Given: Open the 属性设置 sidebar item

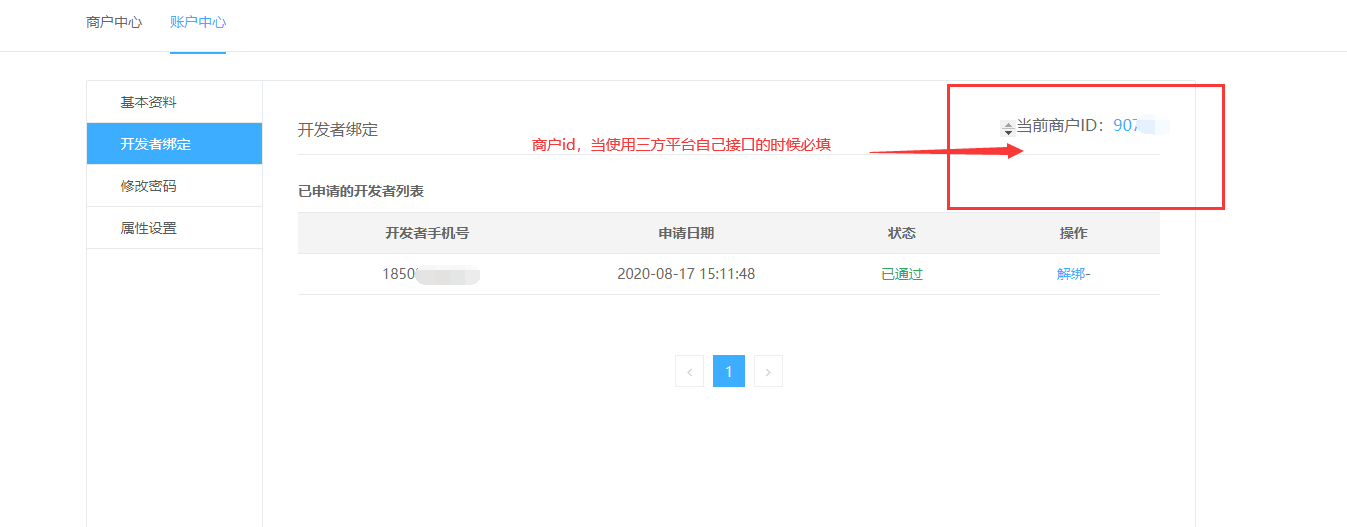Looking at the screenshot, I should pyautogui.click(x=148, y=228).
